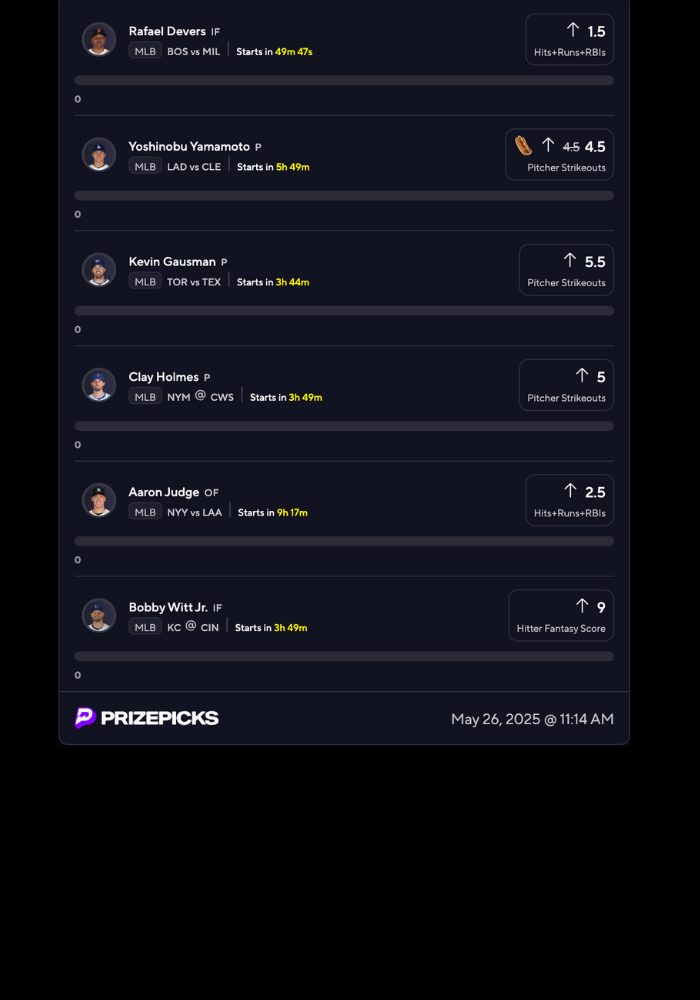Click the May 26, 2025 timestamp
The image size is (700, 1000).
point(532,719)
